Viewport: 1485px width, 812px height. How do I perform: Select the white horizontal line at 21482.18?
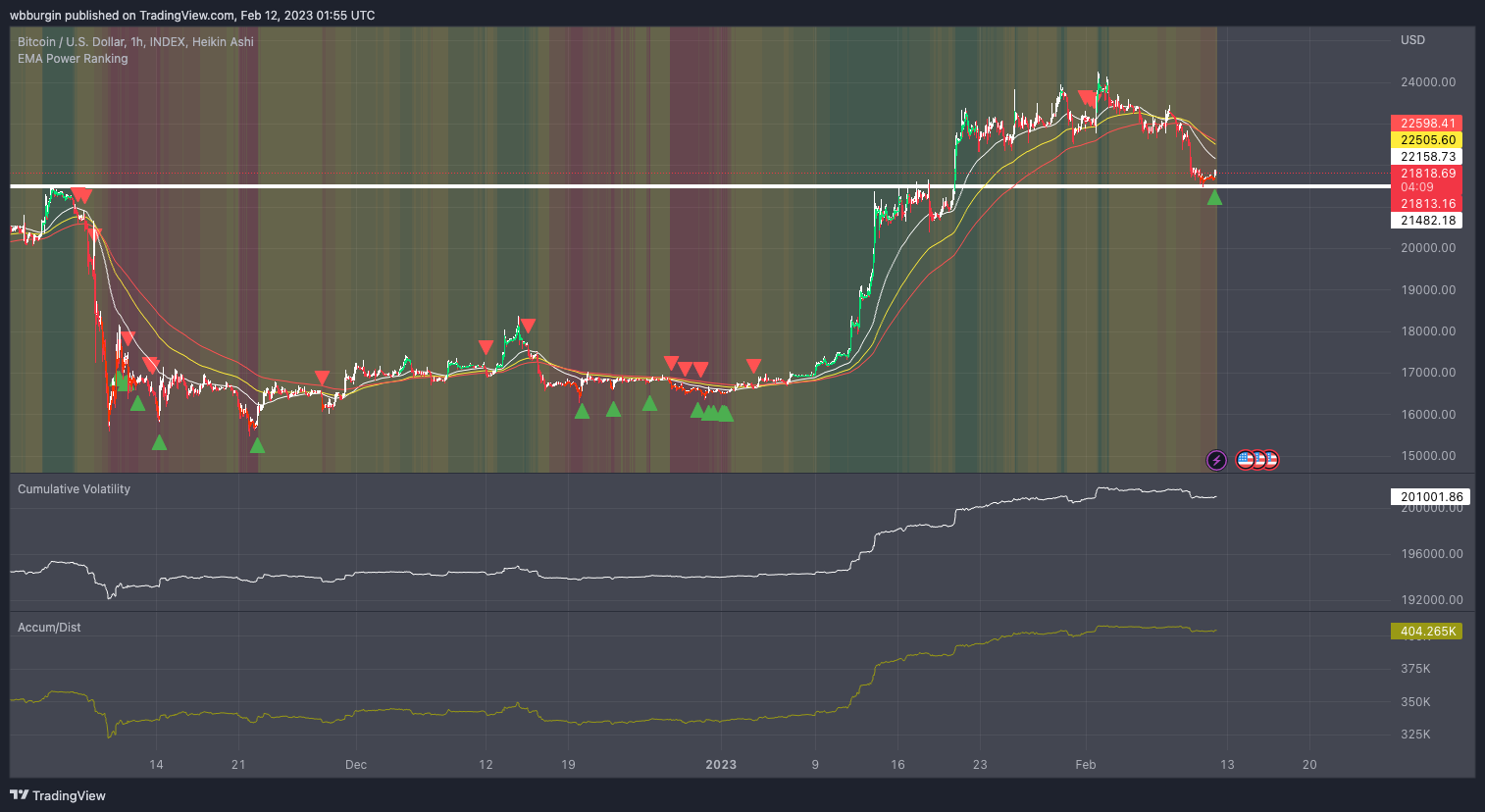tap(700, 185)
